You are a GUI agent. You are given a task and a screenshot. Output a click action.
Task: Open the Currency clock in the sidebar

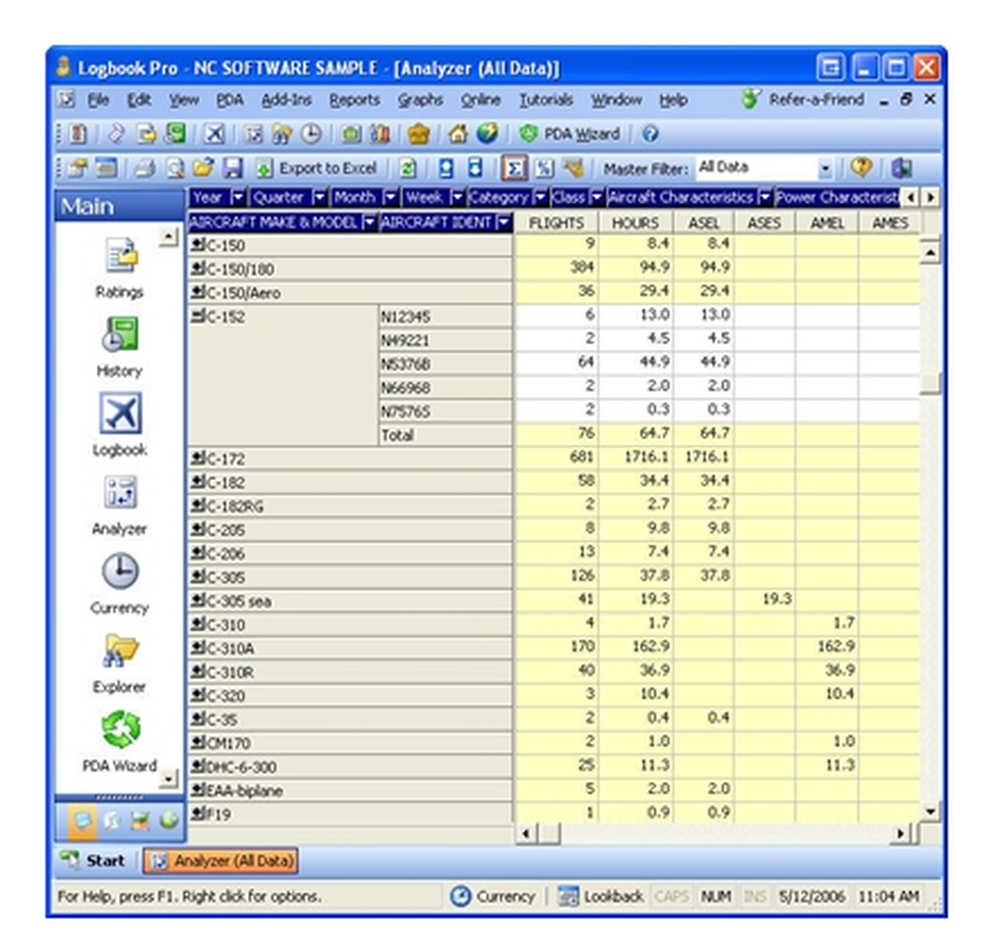coord(120,571)
